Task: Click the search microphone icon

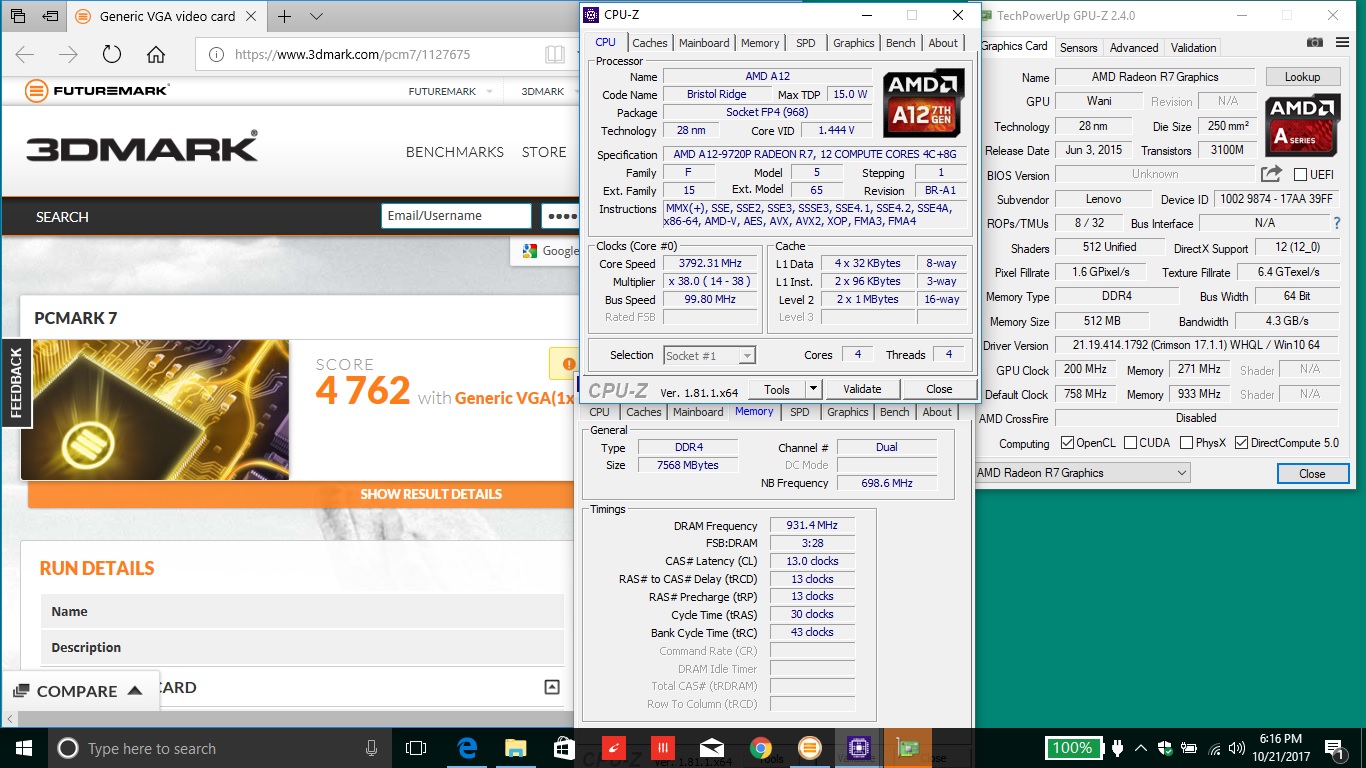Action: [371, 748]
